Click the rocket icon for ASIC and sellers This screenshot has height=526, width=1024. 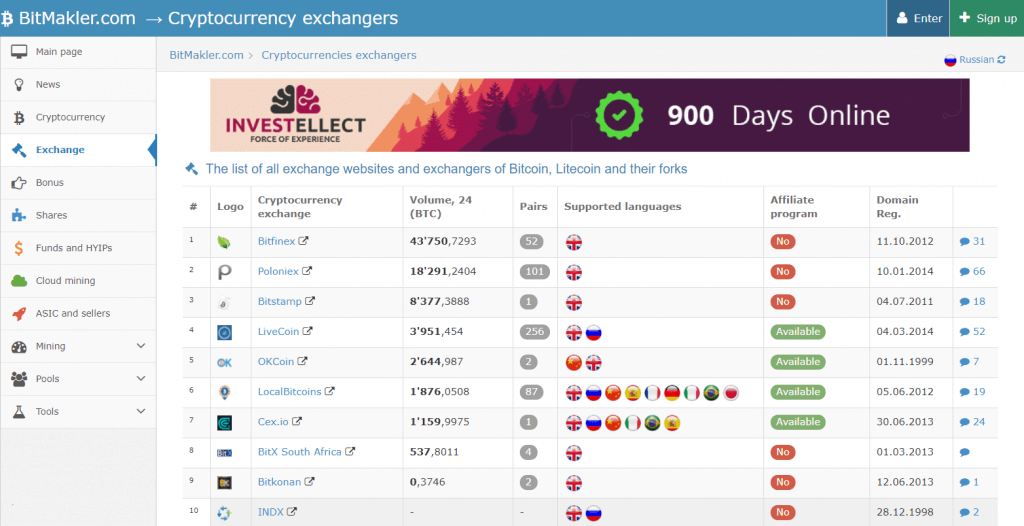(19, 314)
